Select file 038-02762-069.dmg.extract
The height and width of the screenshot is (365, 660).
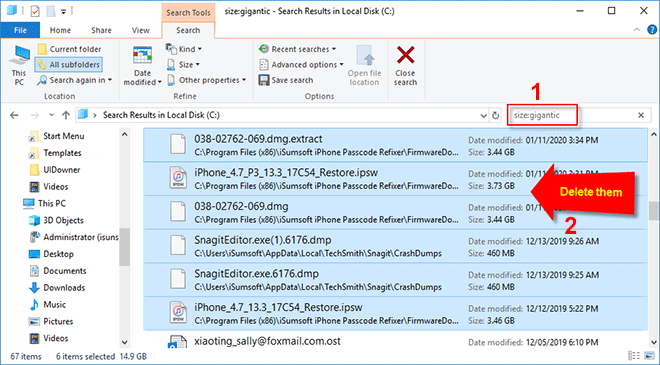click(x=395, y=145)
